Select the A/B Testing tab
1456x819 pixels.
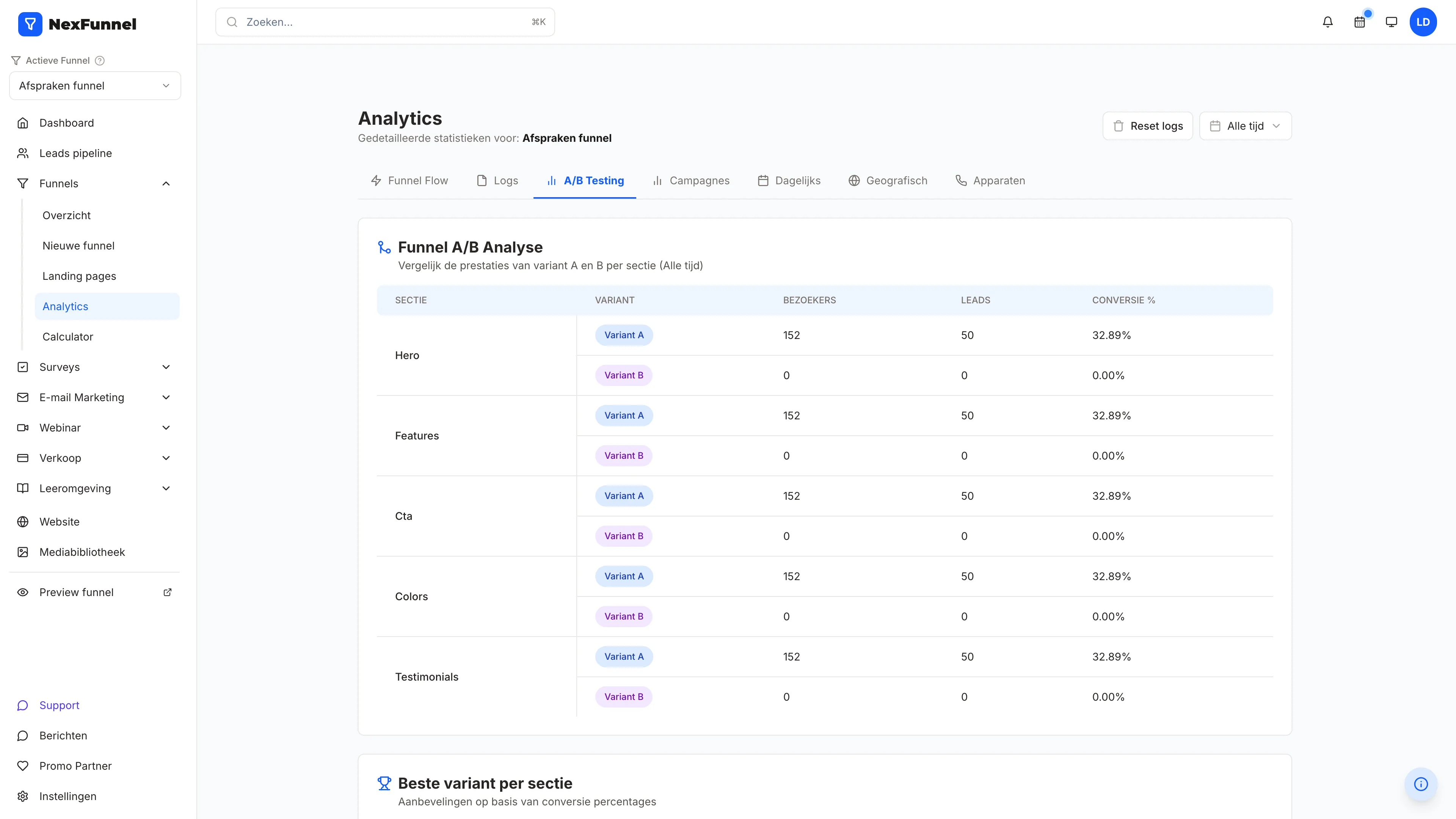tap(585, 181)
